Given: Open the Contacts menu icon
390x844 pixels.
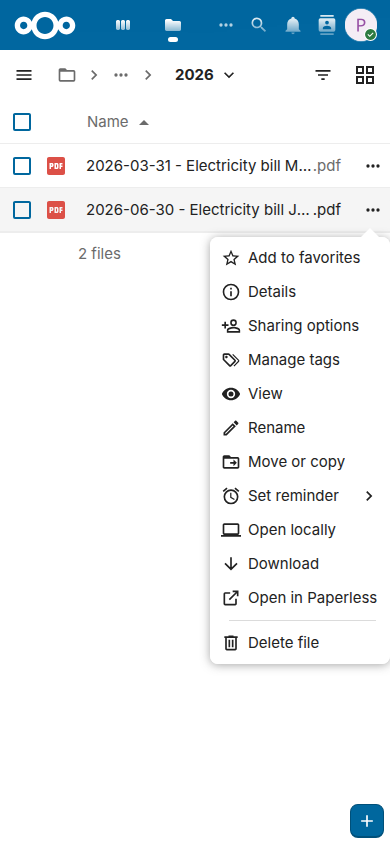Looking at the screenshot, I should (327, 25).
